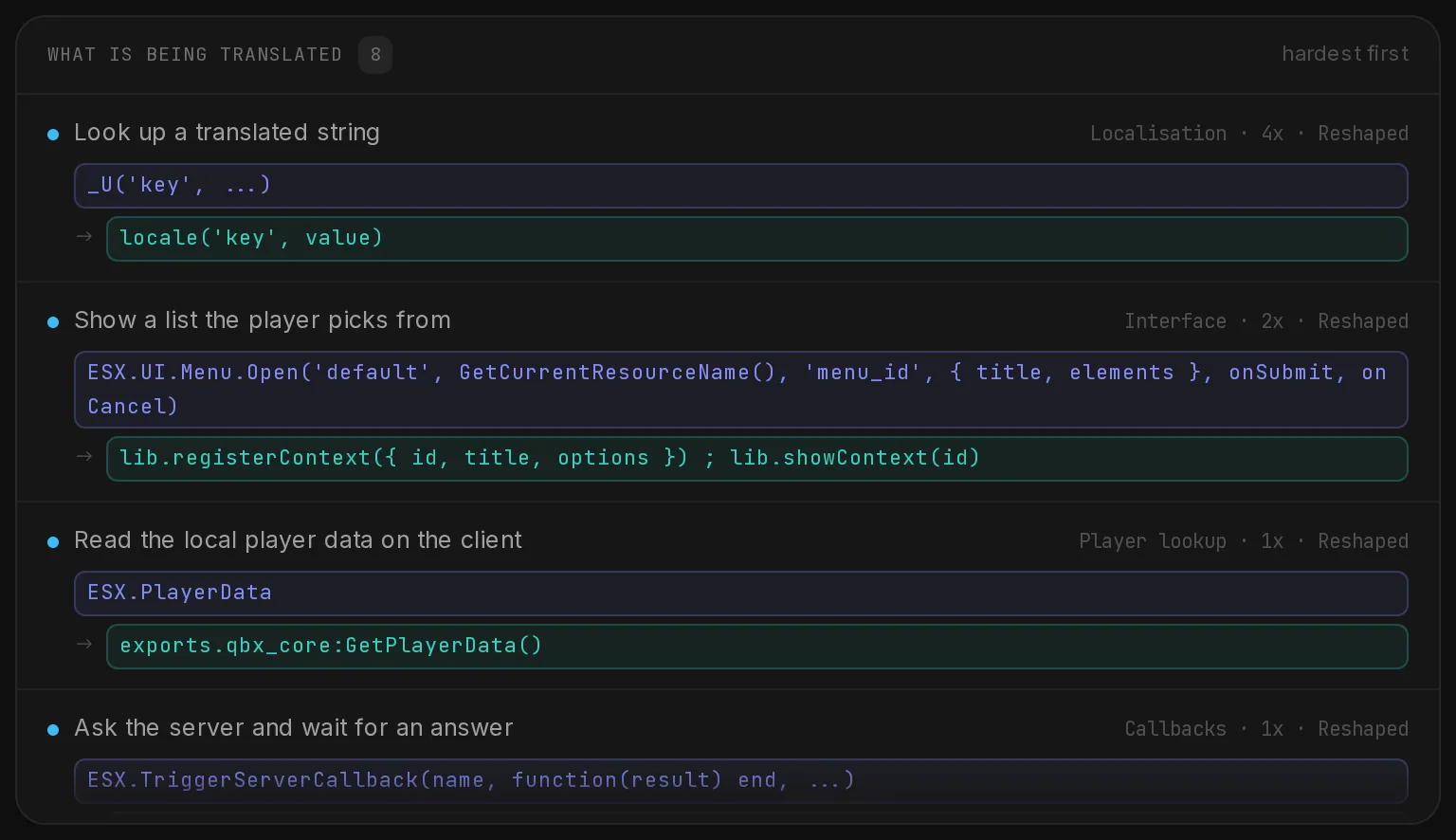The image size is (1456, 840).
Task: Click the blue dot beside 'Look up a translated string'
Action: [x=53, y=135]
